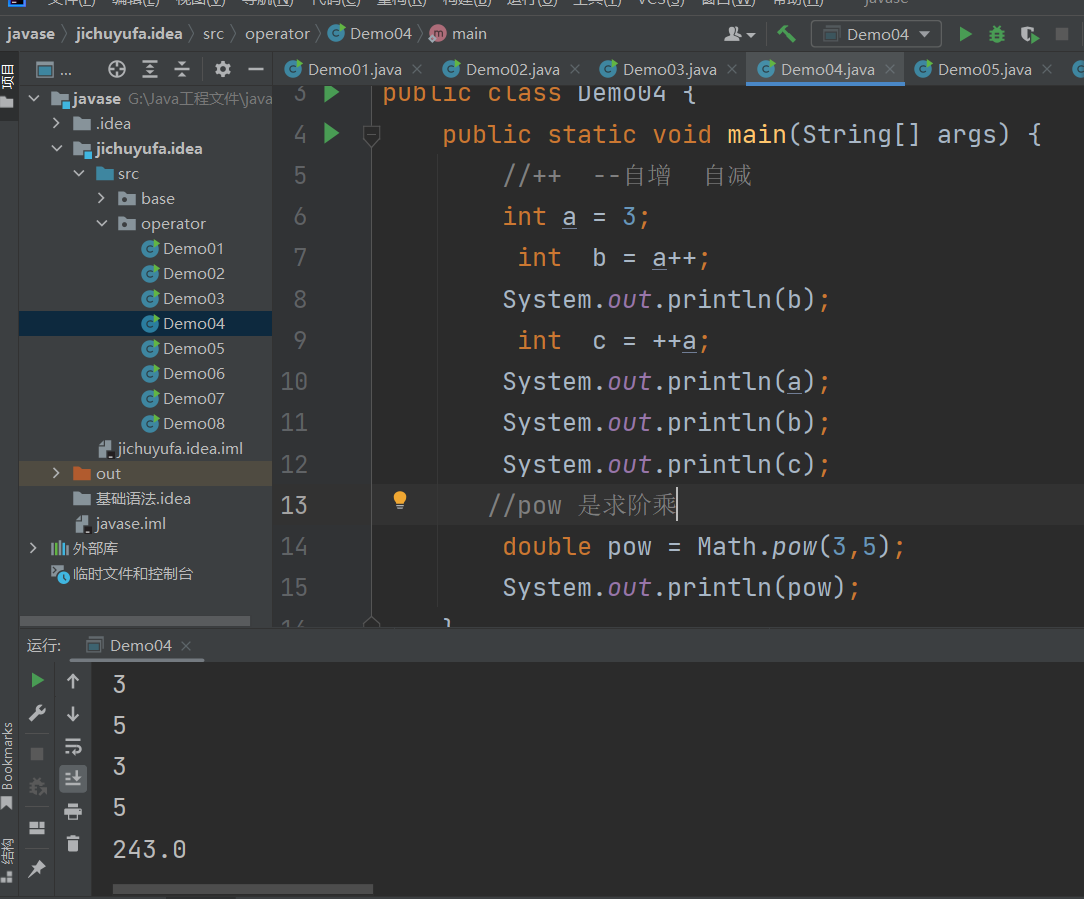The width and height of the screenshot is (1084, 899).
Task: Expand the out folder in the tree
Action: pos(57,474)
